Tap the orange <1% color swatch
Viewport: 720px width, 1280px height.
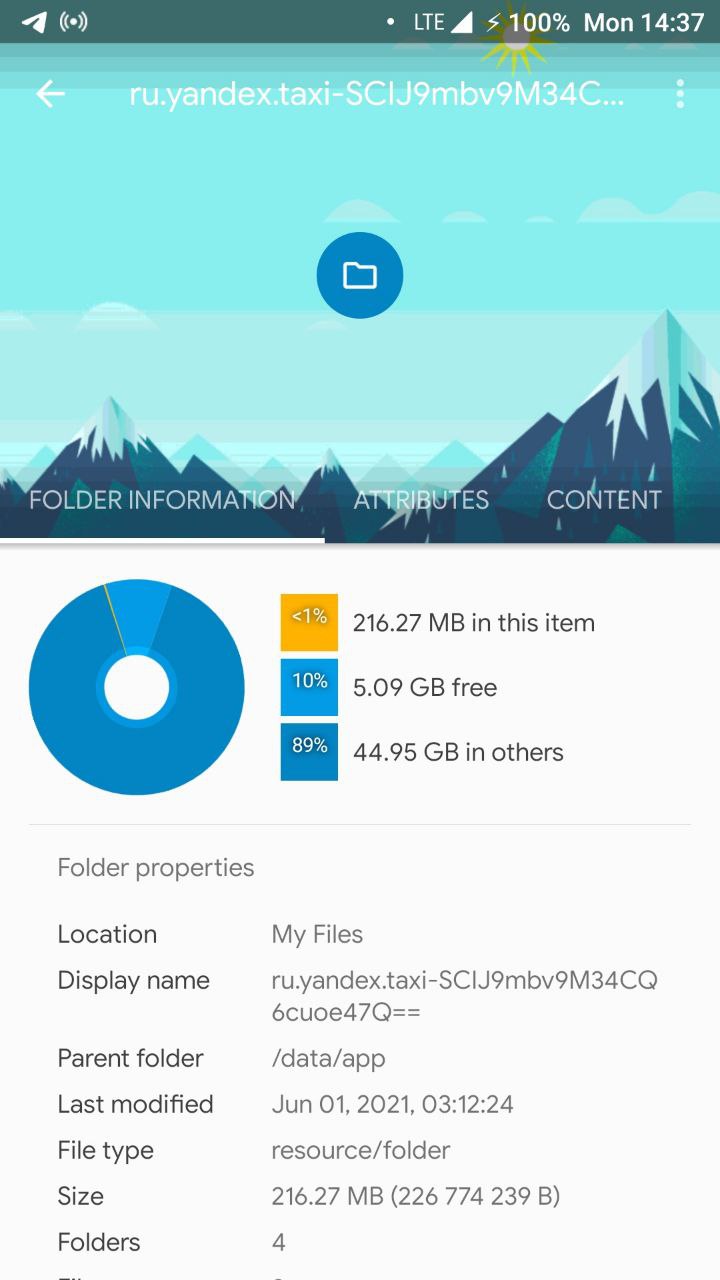[x=309, y=622]
